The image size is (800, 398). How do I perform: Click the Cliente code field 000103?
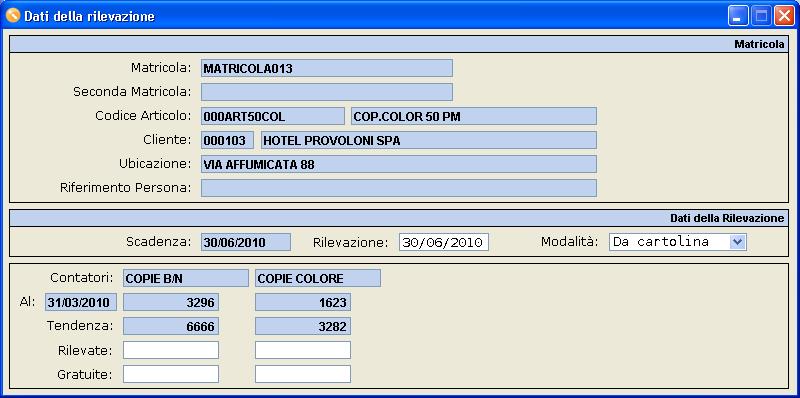pos(228,140)
